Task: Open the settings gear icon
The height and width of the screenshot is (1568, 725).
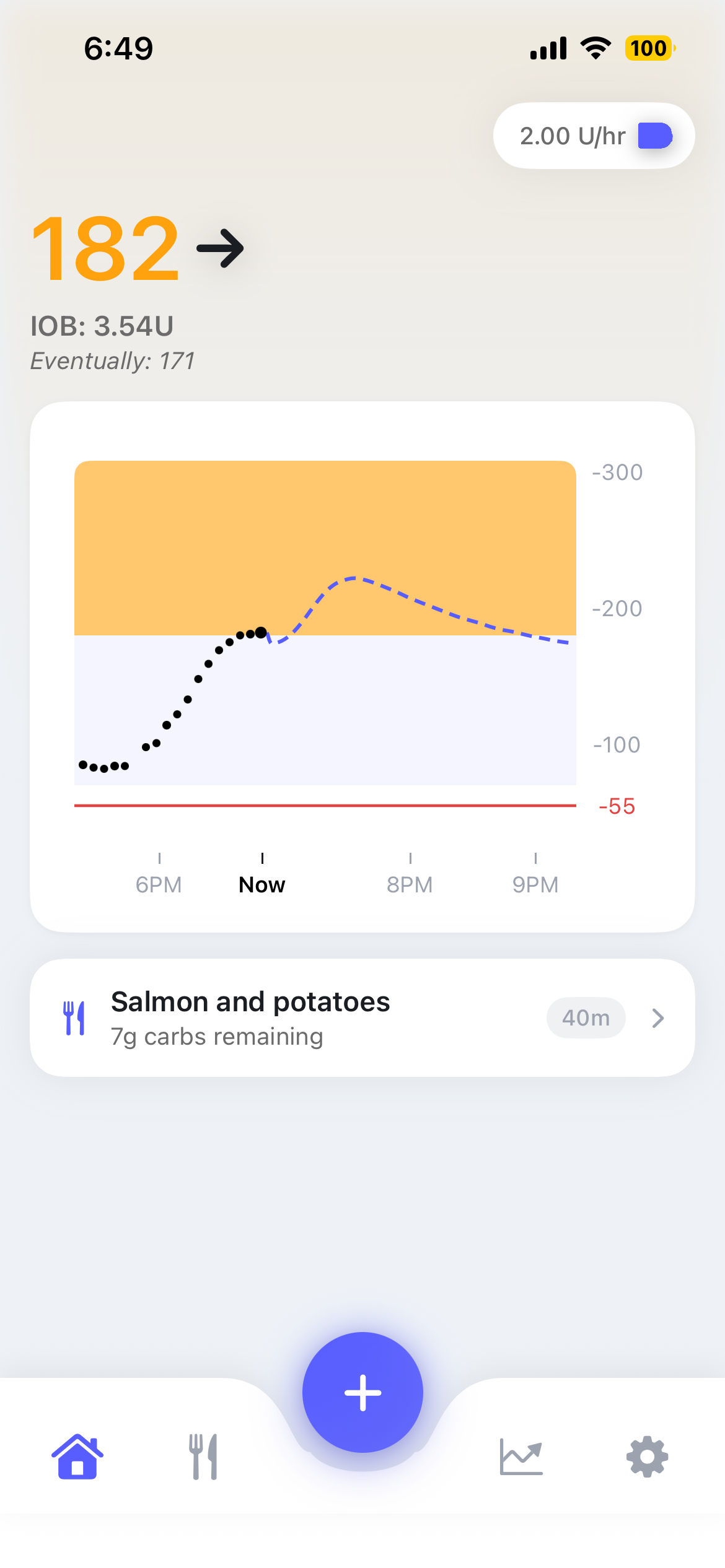Action: point(648,1457)
